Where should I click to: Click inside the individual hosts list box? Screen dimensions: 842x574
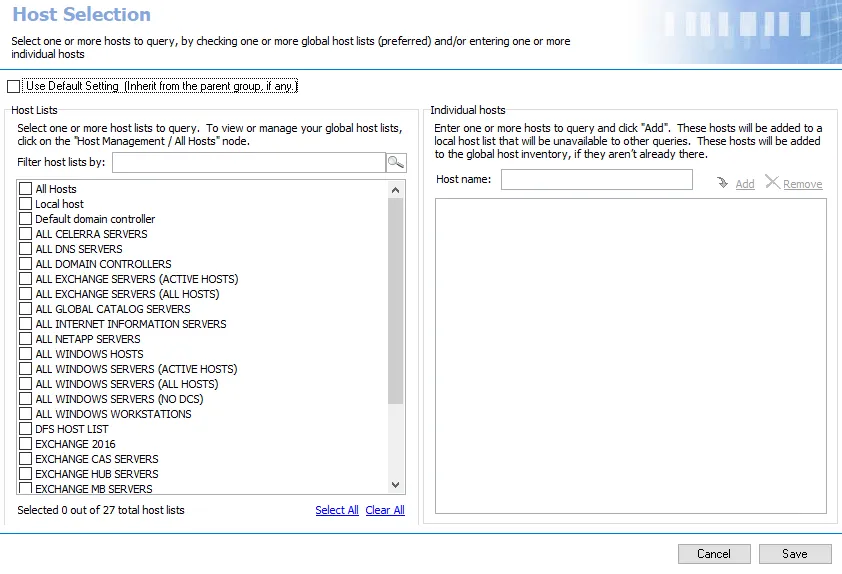(x=630, y=356)
